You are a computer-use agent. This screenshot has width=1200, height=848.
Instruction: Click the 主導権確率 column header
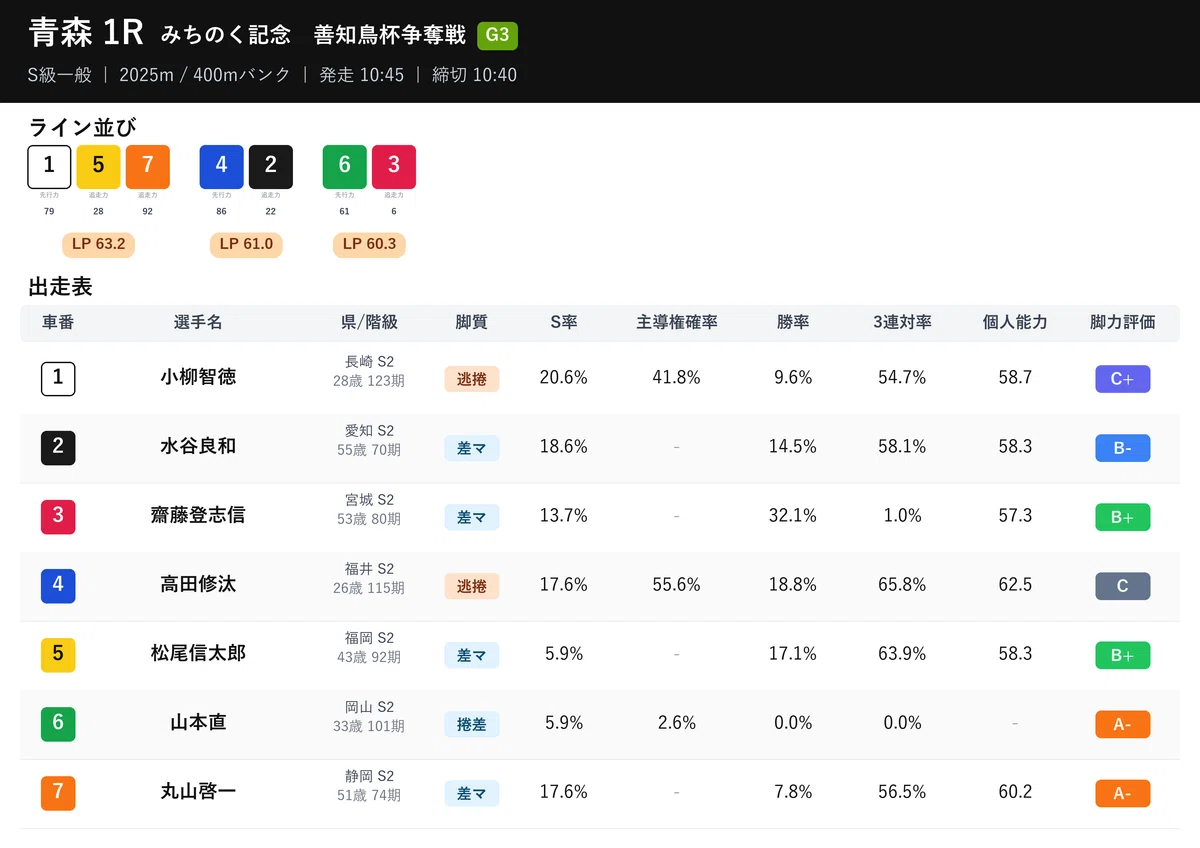[677, 323]
